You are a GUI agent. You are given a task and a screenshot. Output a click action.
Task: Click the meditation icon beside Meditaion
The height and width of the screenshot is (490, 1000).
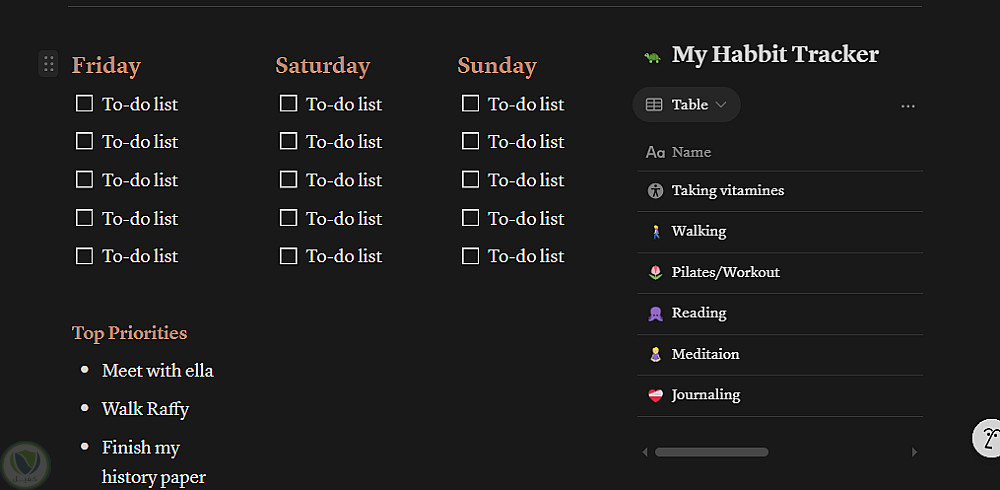pos(656,355)
